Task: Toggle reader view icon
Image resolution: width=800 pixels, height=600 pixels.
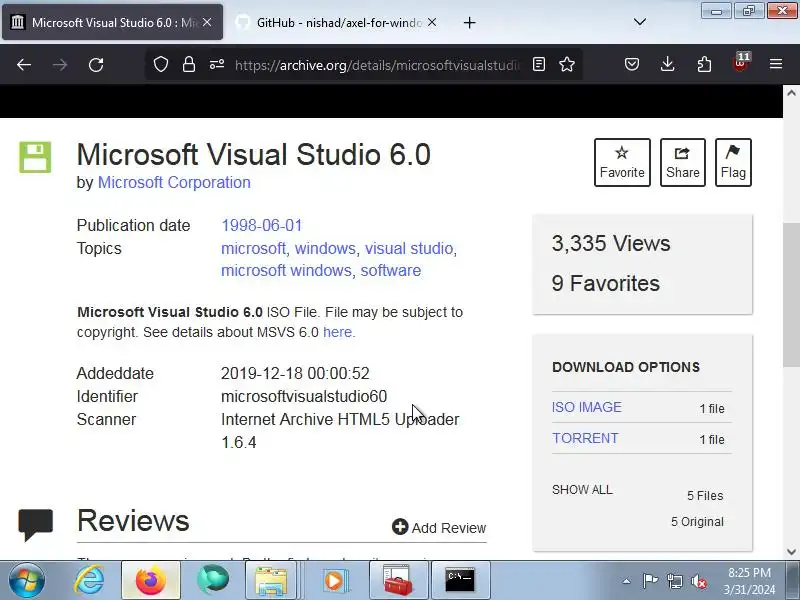Action: pyautogui.click(x=539, y=64)
